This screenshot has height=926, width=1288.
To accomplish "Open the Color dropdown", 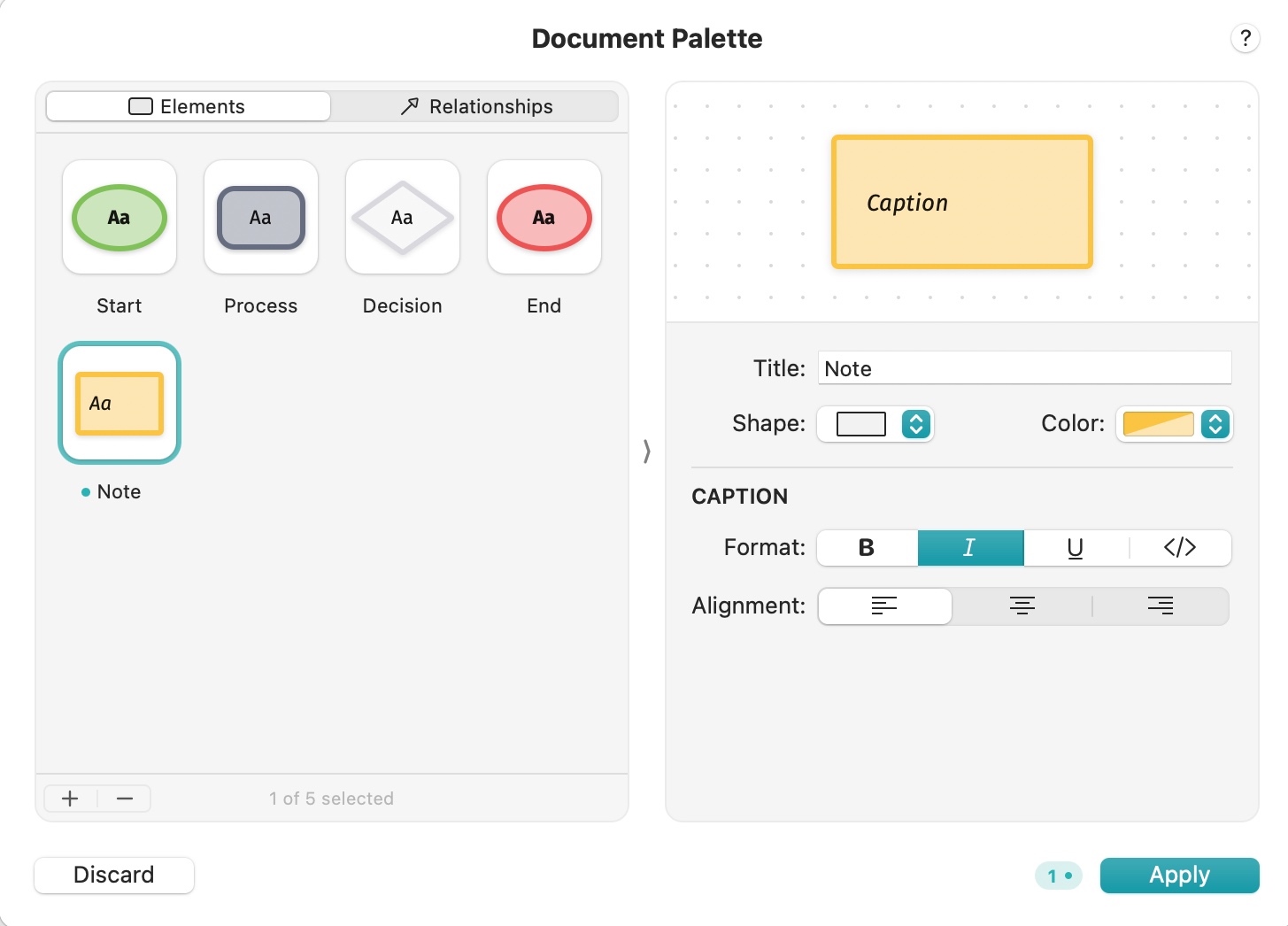I will pyautogui.click(x=1175, y=424).
